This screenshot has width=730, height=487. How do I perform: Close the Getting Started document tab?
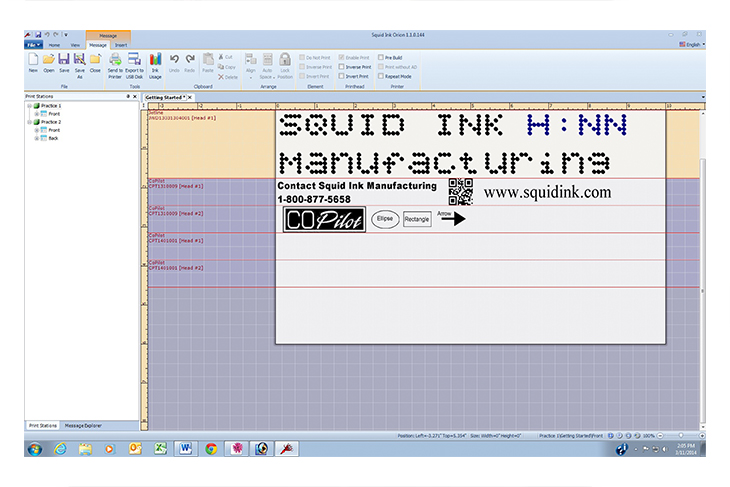190,97
